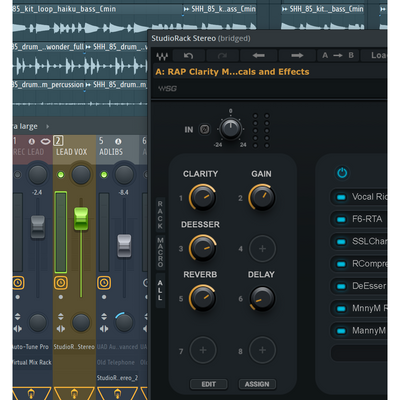The image size is (400, 400).
Task: Click the macro ASSIGN button
Action: coord(257,384)
